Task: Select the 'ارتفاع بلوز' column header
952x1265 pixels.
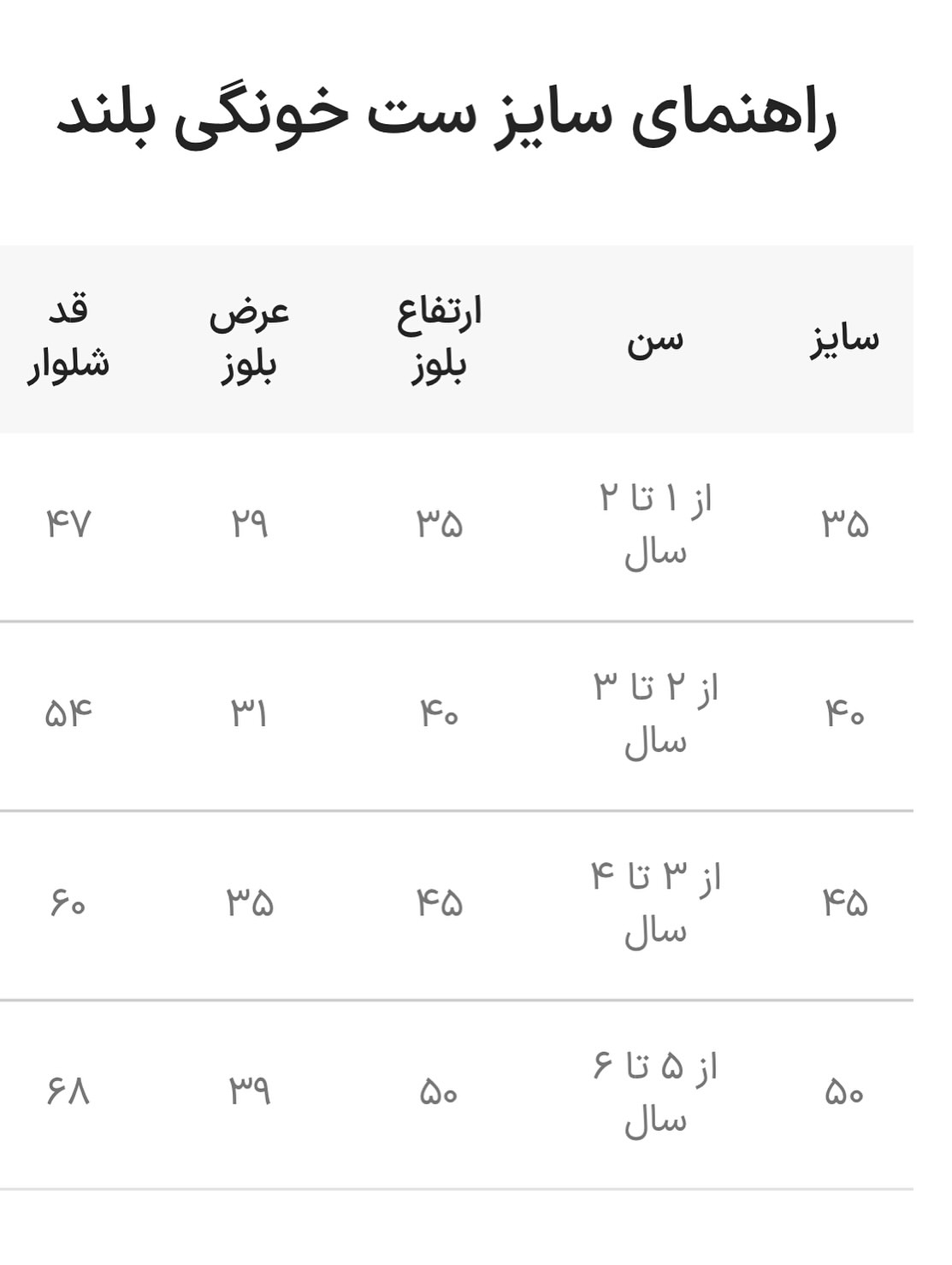Action: point(439,339)
